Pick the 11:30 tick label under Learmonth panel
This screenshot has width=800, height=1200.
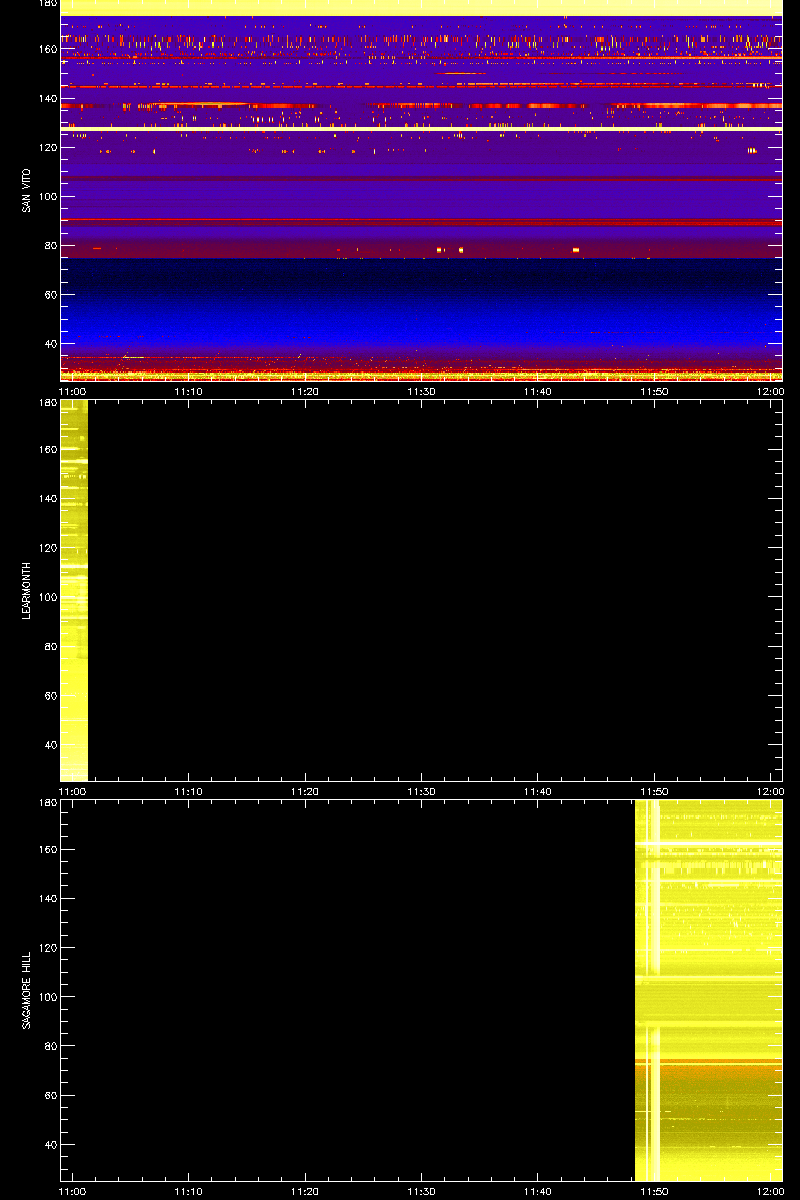[421, 791]
